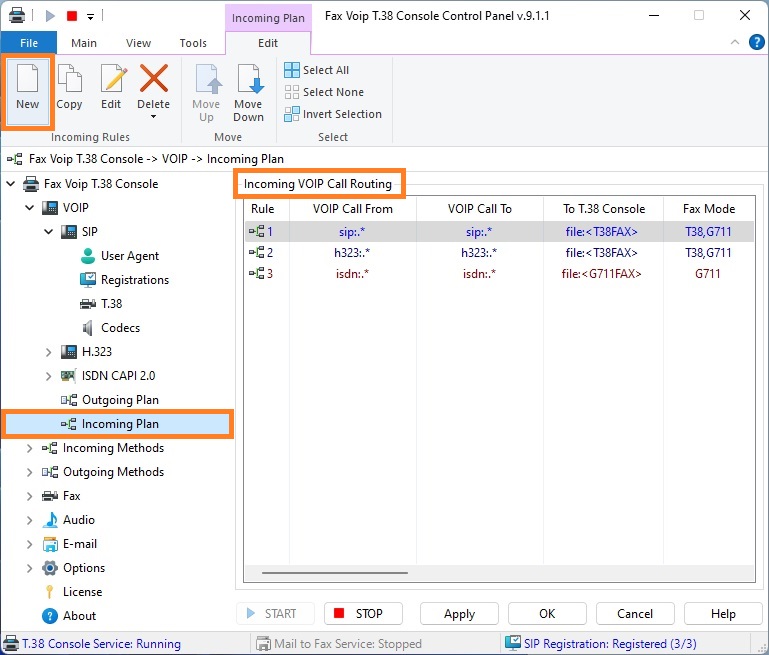769x655 pixels.
Task: Expand the Outgoing Methods tree node
Action: [x=29, y=472]
